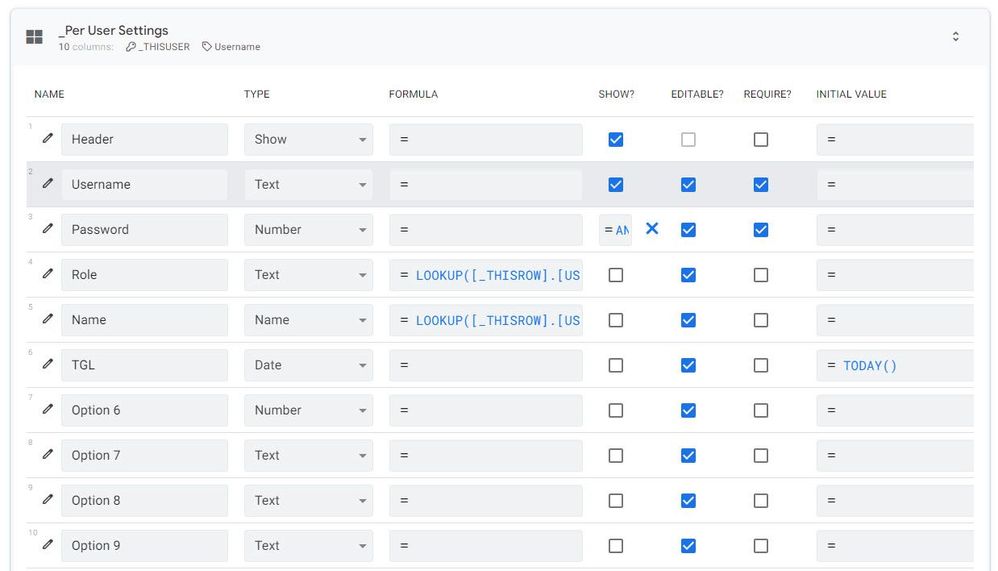The width and height of the screenshot is (998, 571).
Task: Open the Name type dropdown for Name column
Action: click(309, 320)
